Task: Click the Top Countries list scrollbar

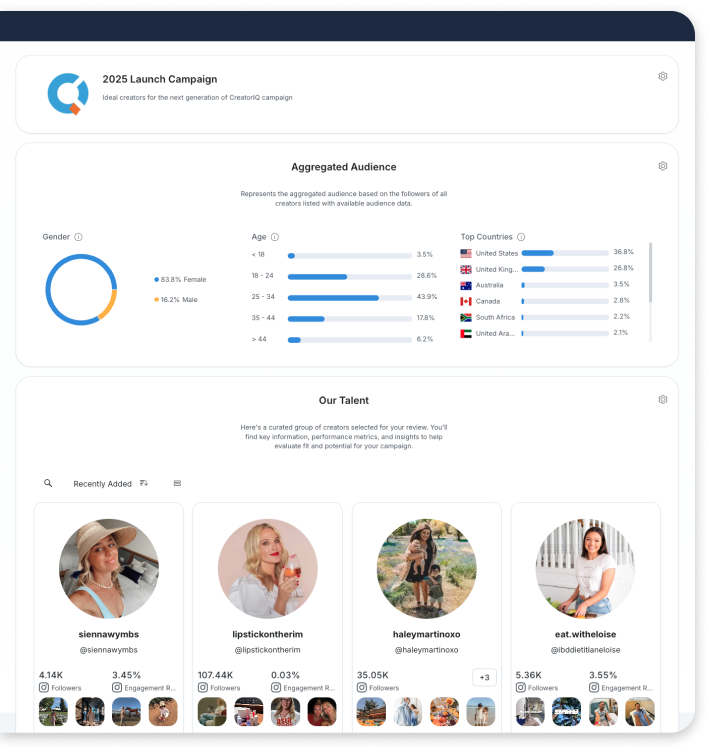Action: point(651,272)
